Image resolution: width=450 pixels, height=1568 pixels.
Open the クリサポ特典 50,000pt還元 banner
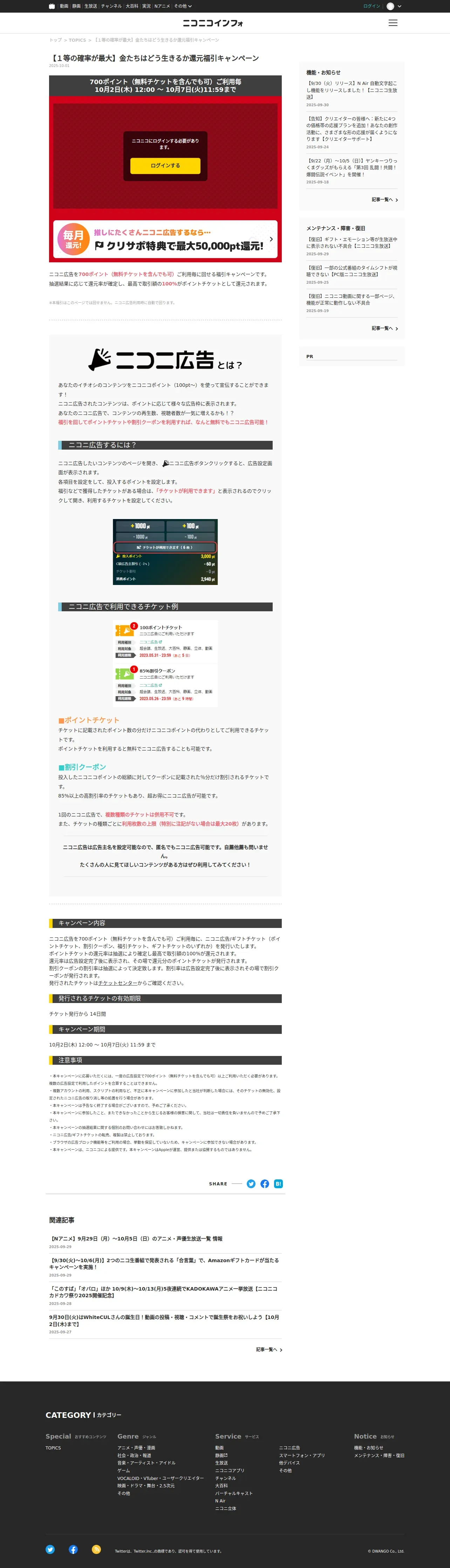point(165,239)
